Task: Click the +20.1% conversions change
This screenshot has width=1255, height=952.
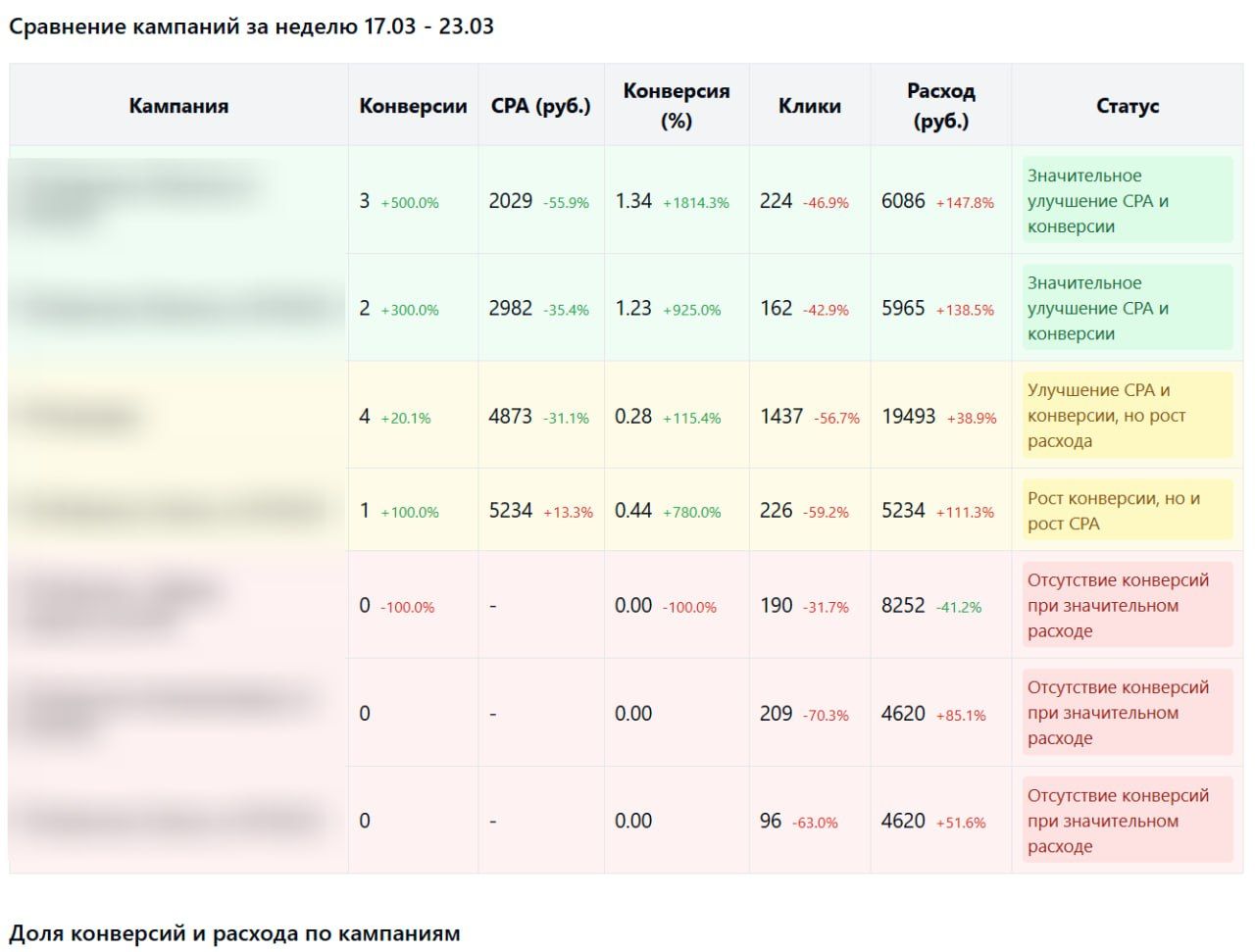Action: (x=406, y=418)
